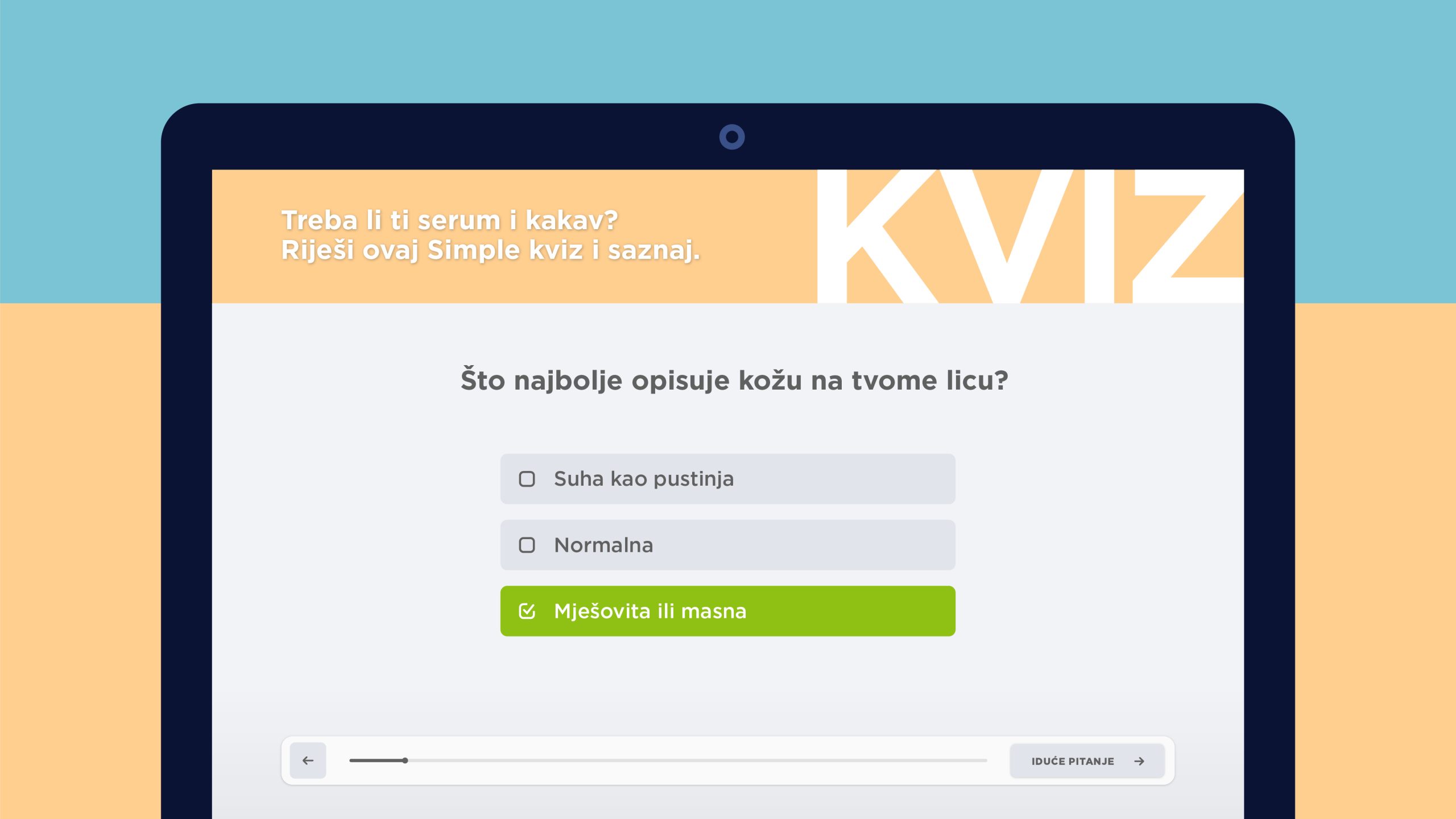Click the question 'Što najbolje opisuje kožu' title

(x=734, y=380)
